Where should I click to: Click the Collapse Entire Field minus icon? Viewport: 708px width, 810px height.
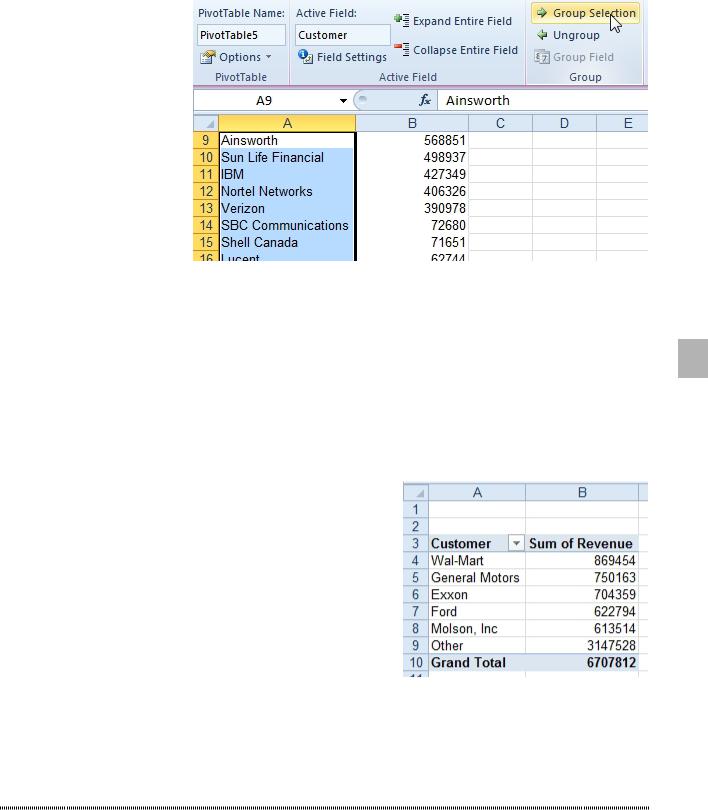(402, 50)
